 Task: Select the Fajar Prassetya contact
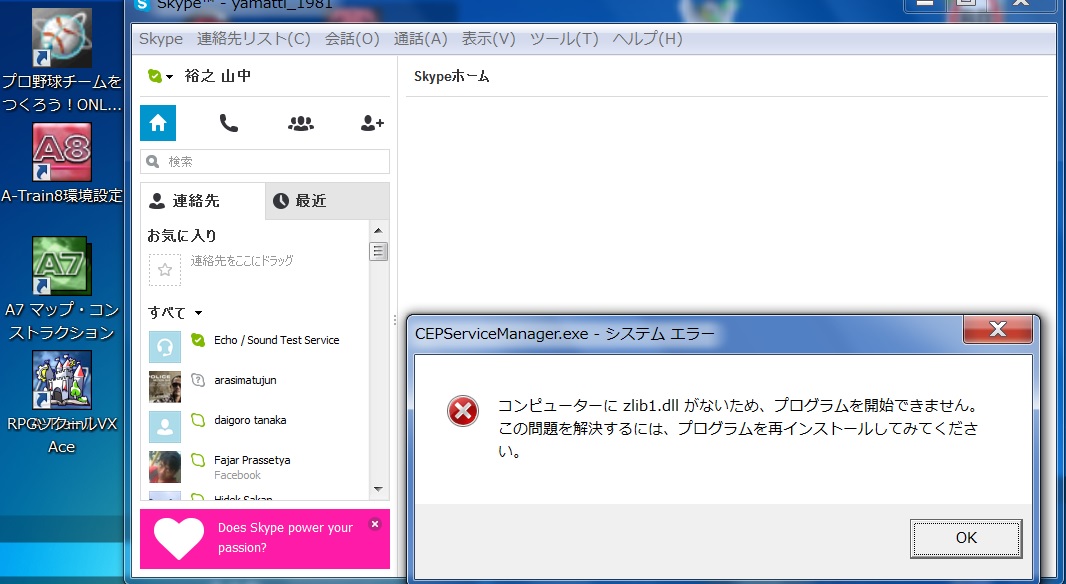252,460
